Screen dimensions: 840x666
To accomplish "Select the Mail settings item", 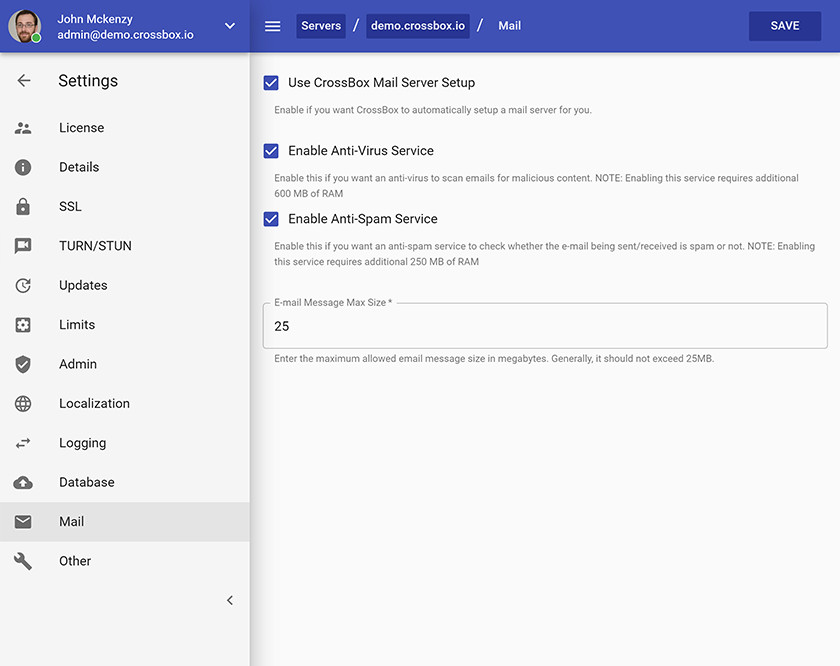I will (x=125, y=522).
